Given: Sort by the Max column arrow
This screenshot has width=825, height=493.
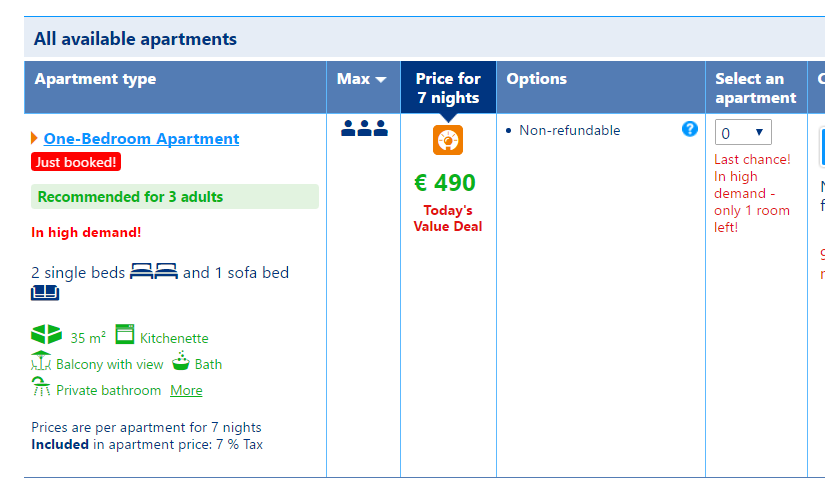Looking at the screenshot, I should (x=381, y=79).
